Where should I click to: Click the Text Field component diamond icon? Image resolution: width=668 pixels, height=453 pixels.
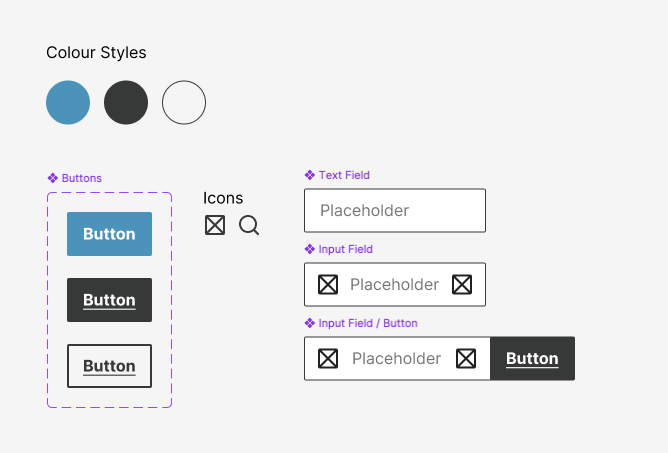(310, 175)
